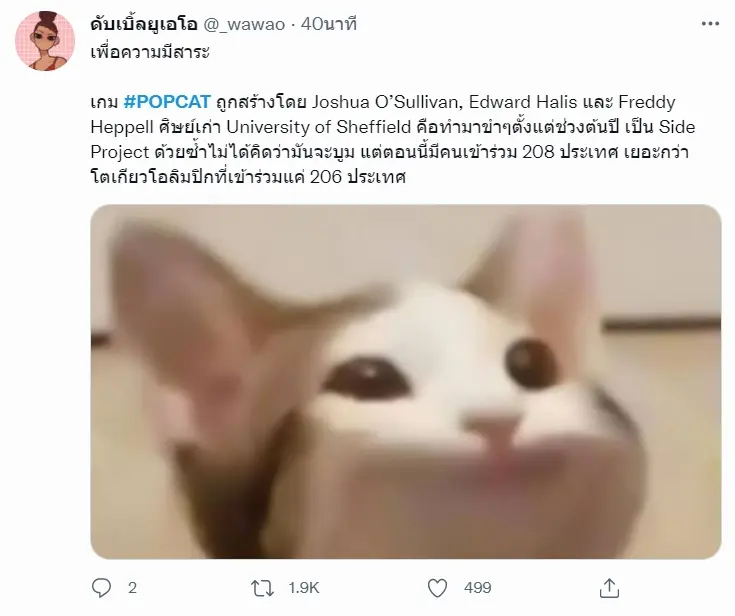
Task: Open profile via display name ดับเบิ้ลยูเอโอ
Action: point(144,24)
